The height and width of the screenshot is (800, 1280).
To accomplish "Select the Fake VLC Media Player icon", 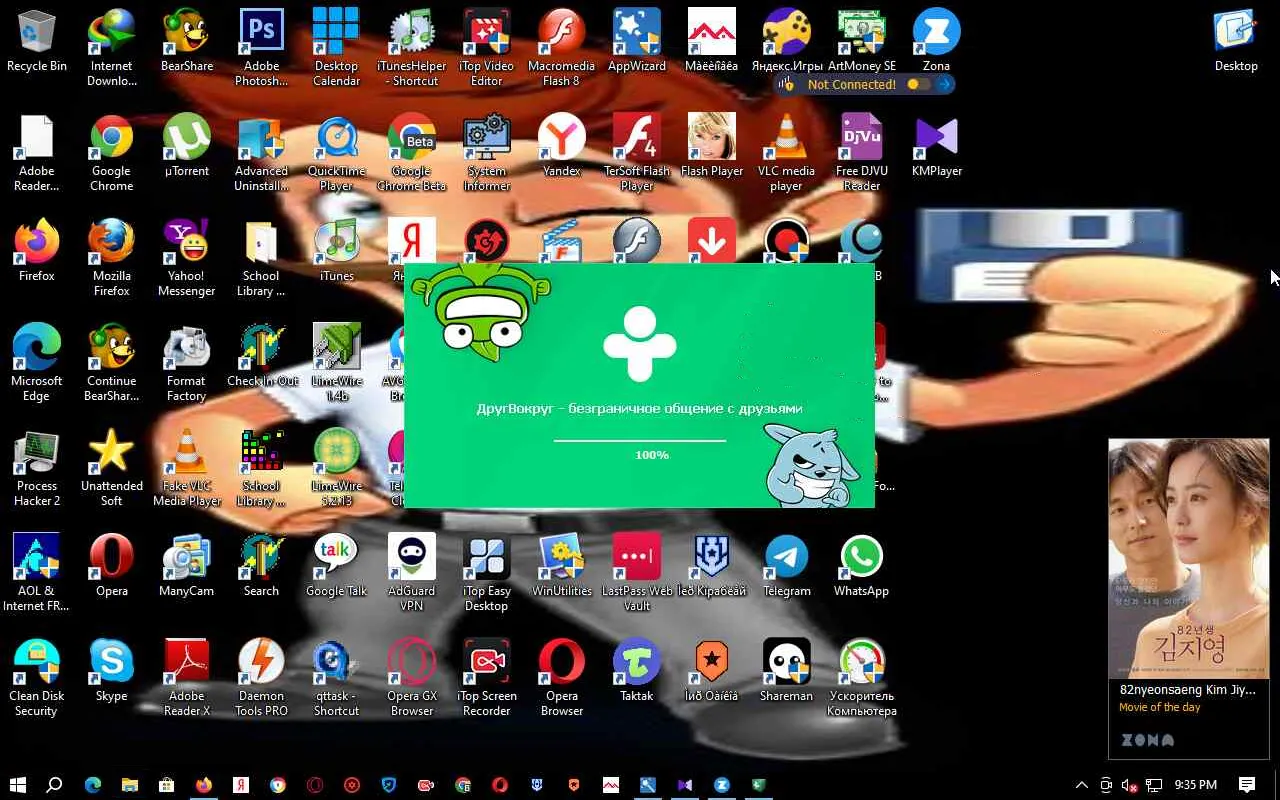I will tap(186, 468).
